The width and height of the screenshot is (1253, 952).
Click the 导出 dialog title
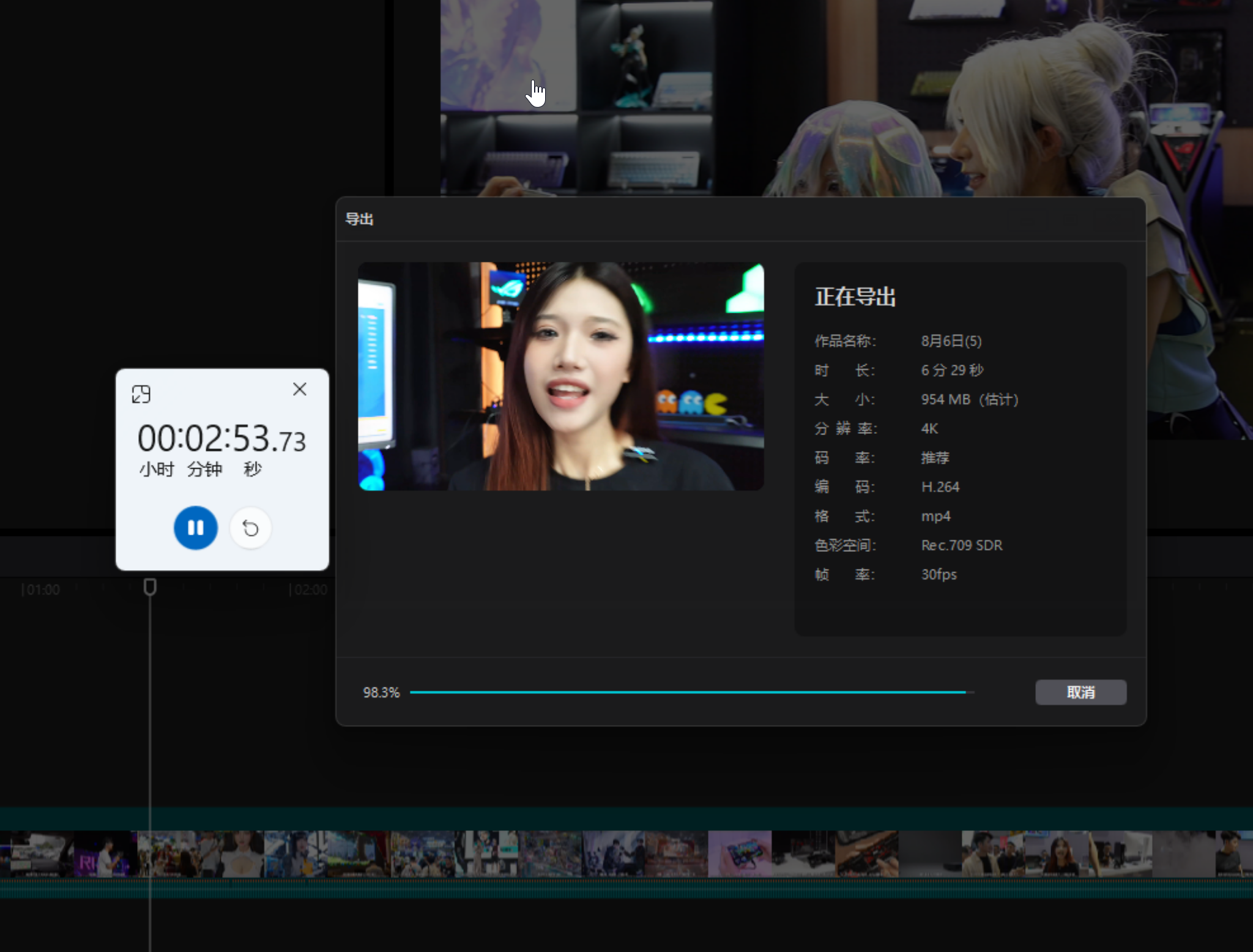[359, 219]
